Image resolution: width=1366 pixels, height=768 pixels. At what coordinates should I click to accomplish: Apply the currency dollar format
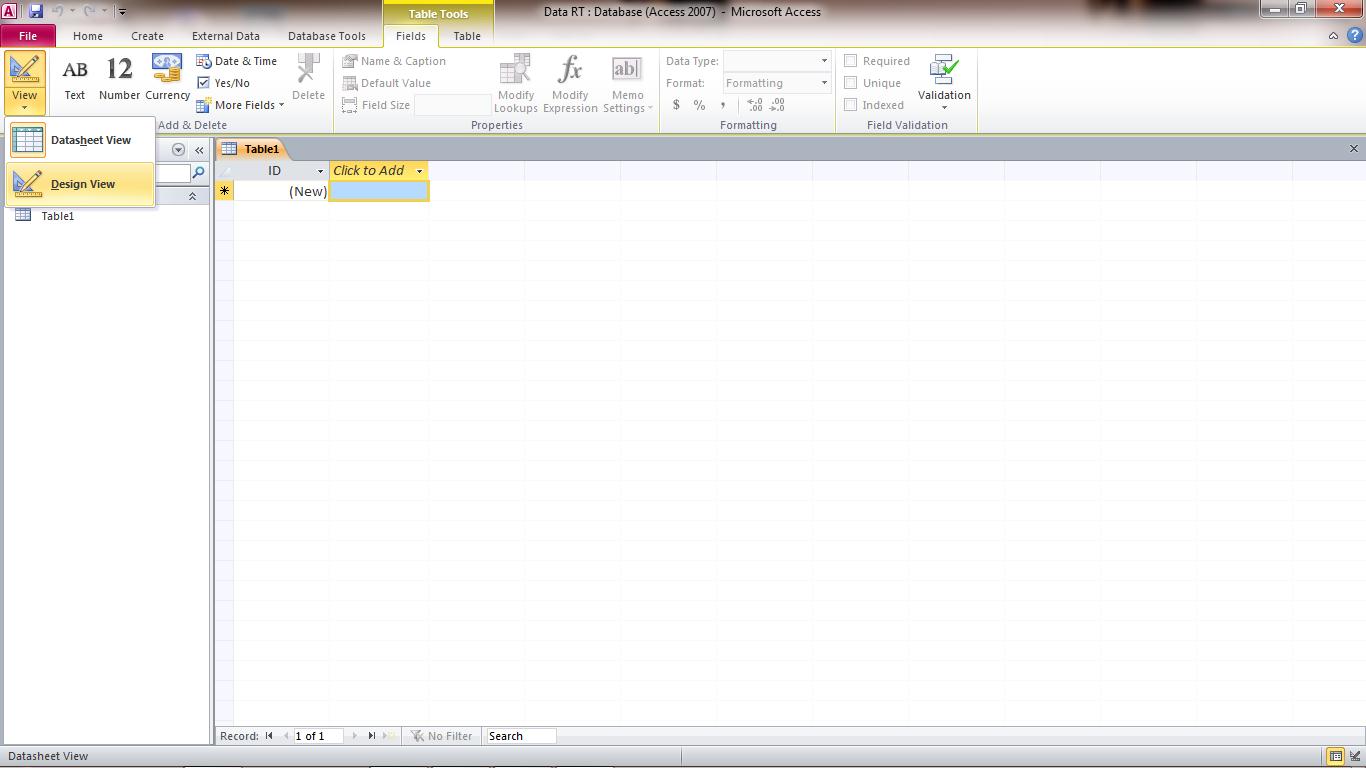point(676,105)
